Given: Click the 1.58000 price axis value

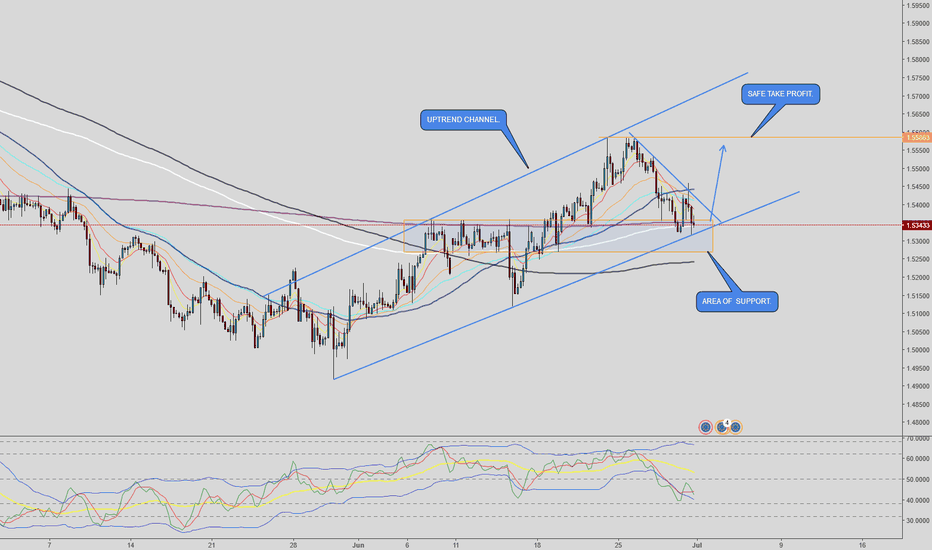Looking at the screenshot, I should (x=918, y=60).
